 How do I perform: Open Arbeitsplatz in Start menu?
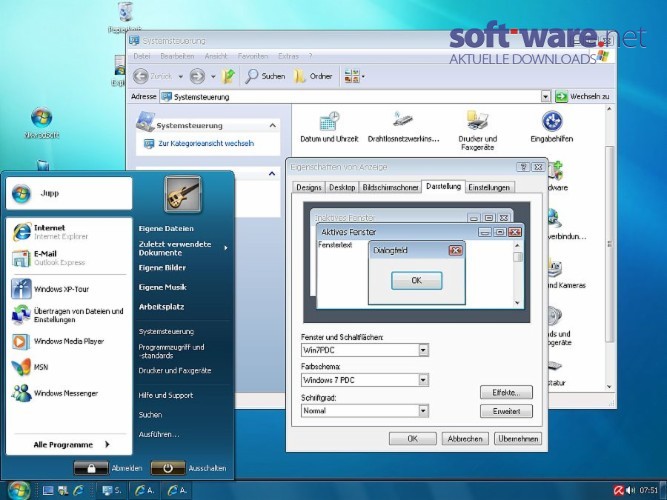(161, 306)
